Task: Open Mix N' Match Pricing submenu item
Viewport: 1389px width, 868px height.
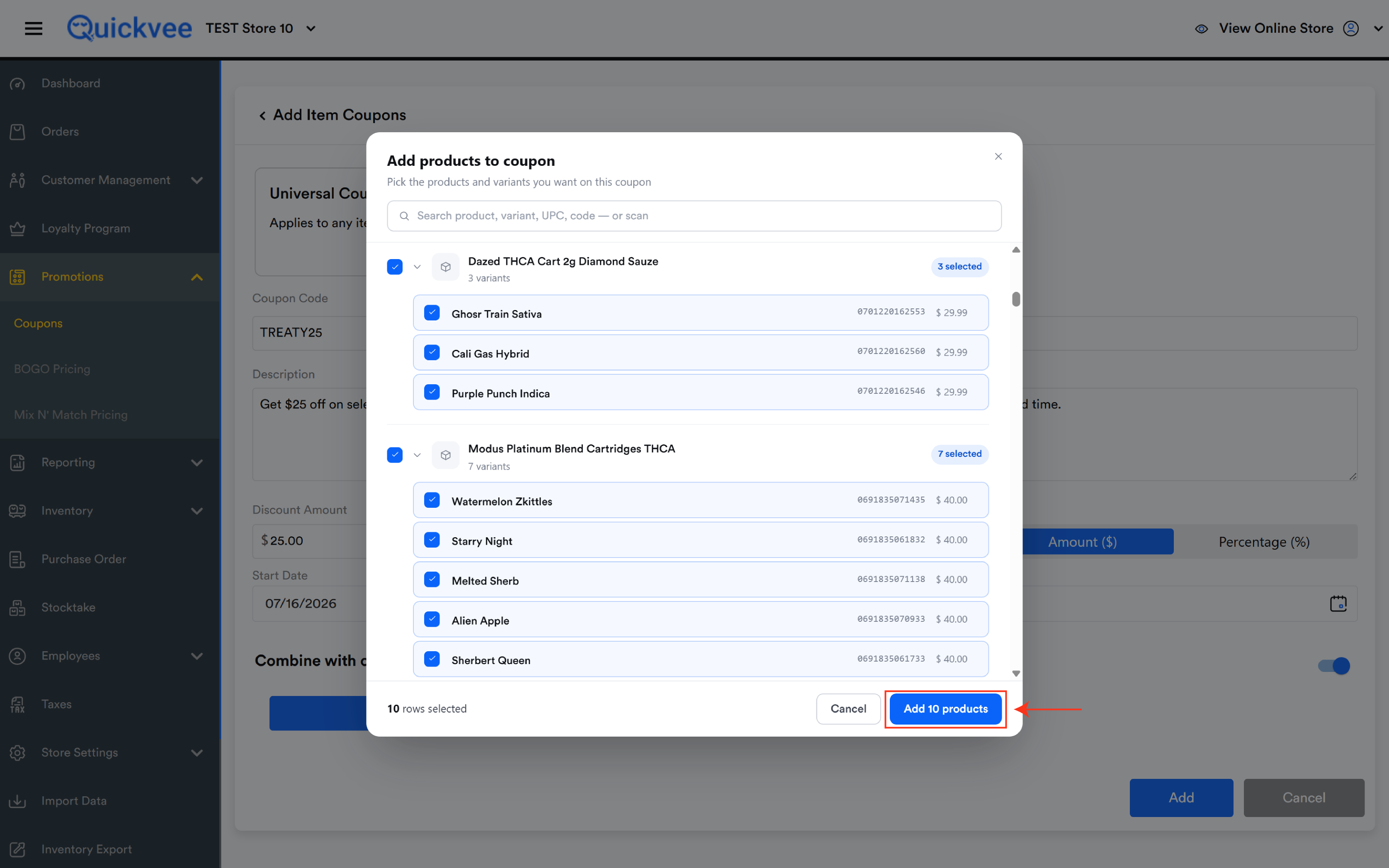Action: tap(70, 415)
